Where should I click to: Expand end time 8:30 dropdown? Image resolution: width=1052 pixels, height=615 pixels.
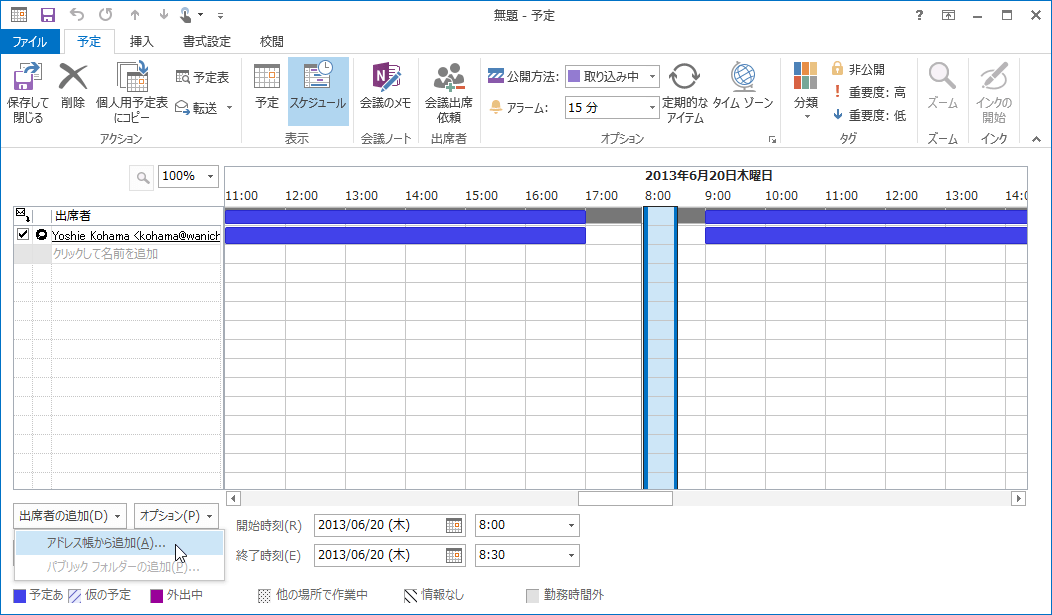tap(572, 555)
